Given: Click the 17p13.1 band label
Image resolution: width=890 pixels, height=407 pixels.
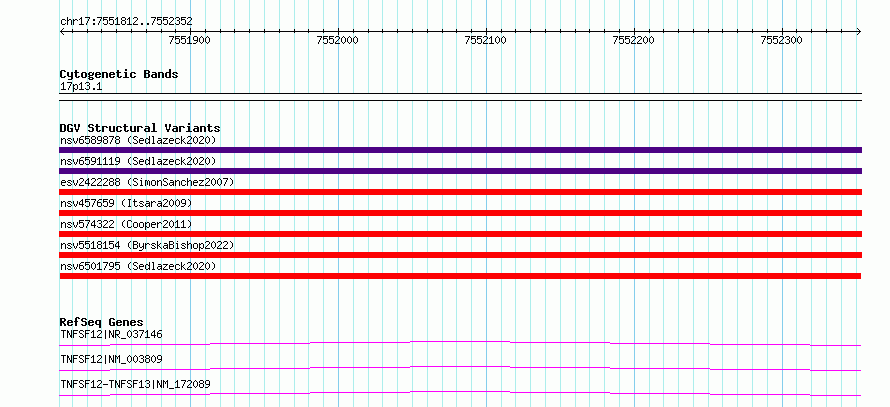Looking at the screenshot, I should point(81,87).
